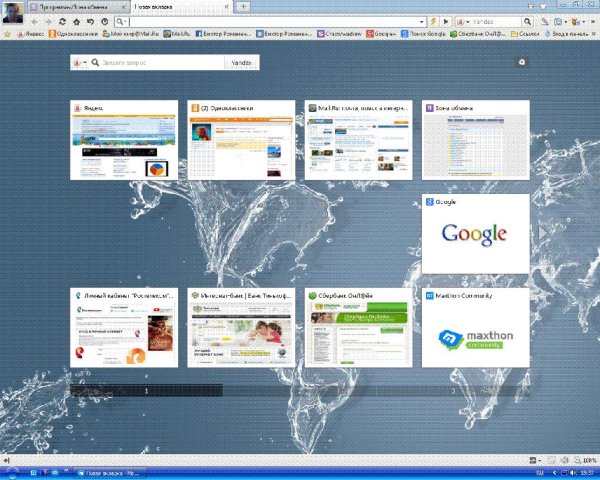The height and width of the screenshot is (480, 600).
Task: Close the first Зона обмена tab
Action: (123, 7)
